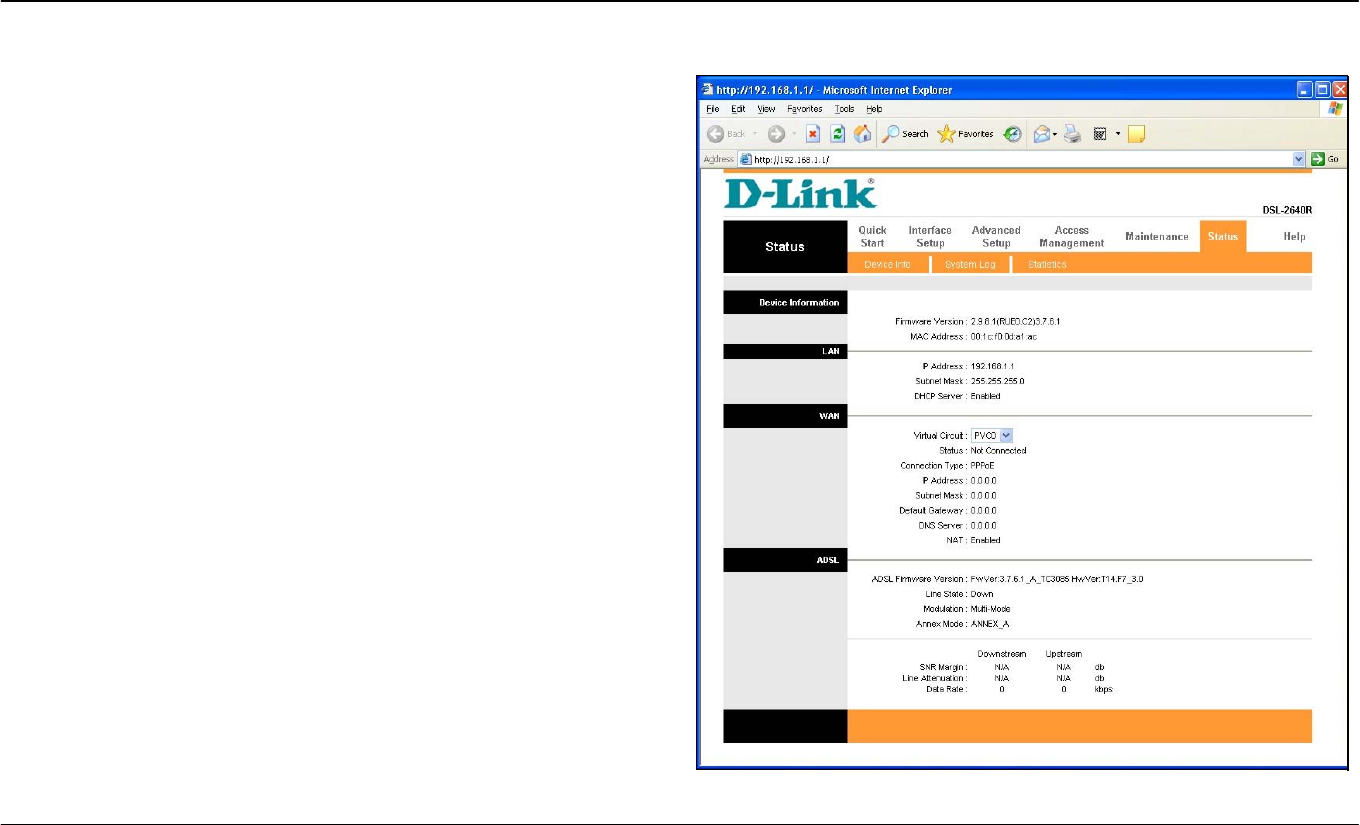Switch to the Interface Setup tab
The image size is (1360, 825).
pos(930,236)
